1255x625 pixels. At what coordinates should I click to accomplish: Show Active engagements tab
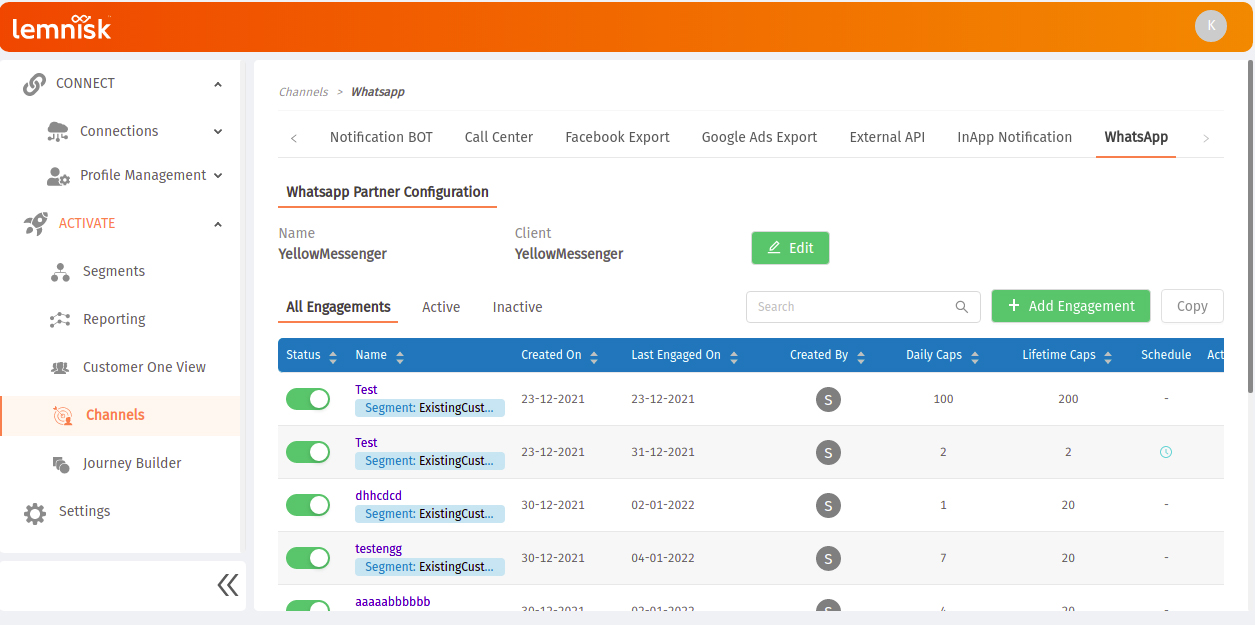point(441,308)
